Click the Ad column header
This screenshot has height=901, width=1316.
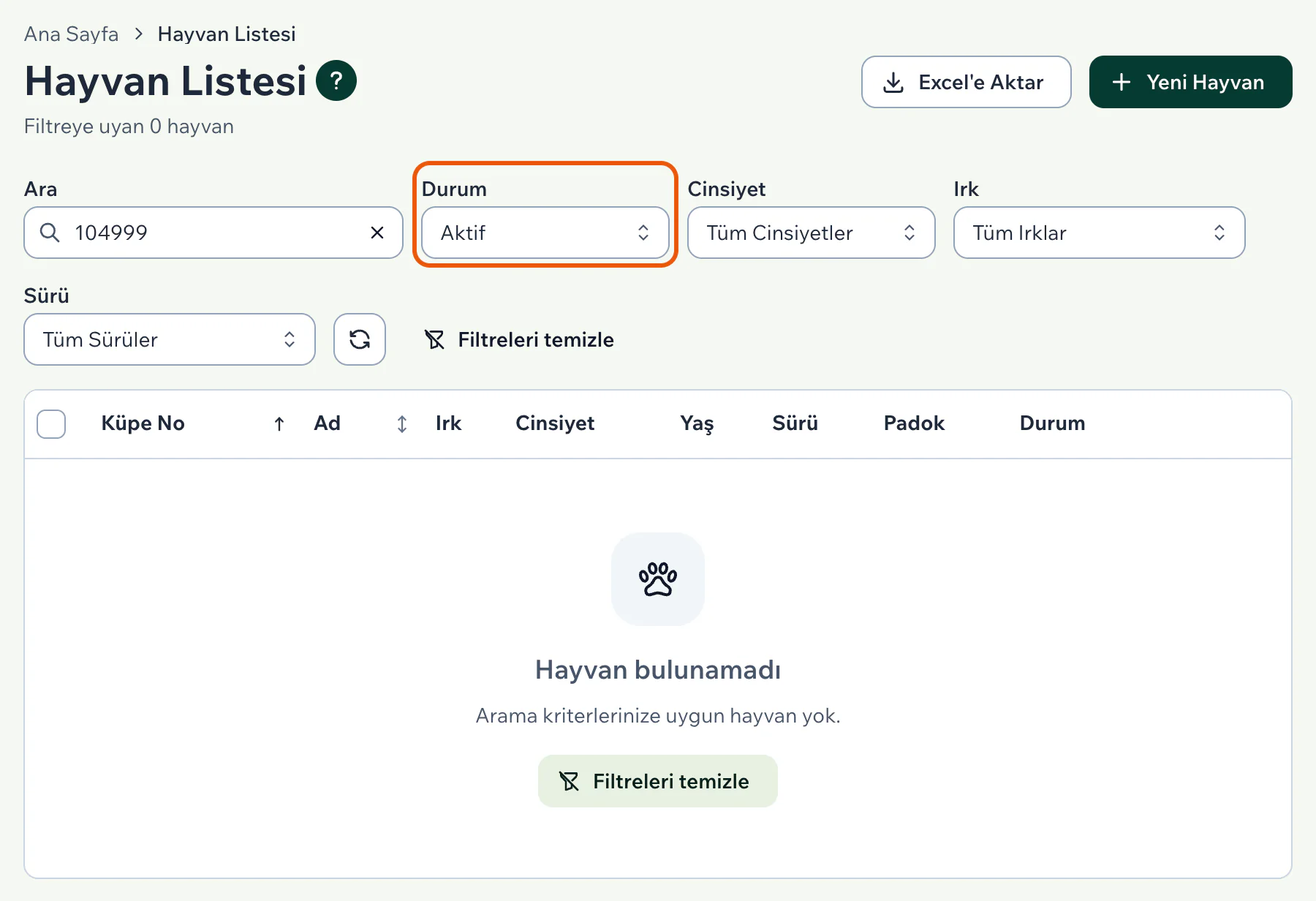pos(327,423)
